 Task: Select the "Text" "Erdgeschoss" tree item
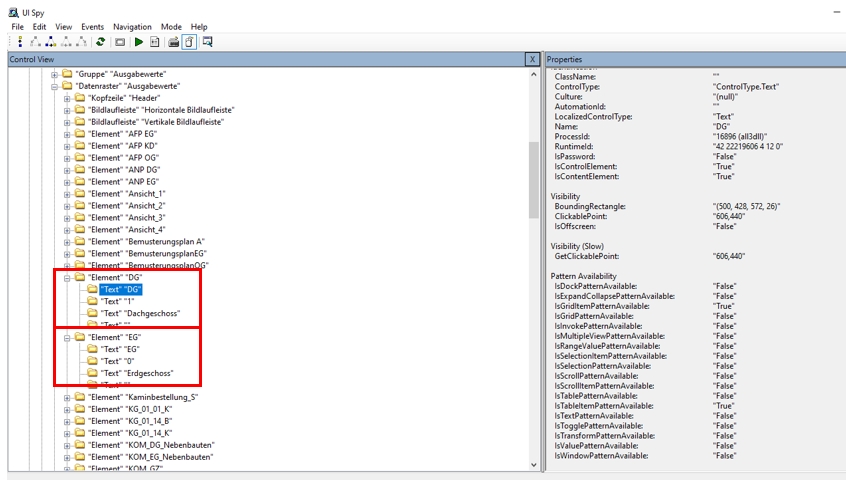click(x=137, y=373)
